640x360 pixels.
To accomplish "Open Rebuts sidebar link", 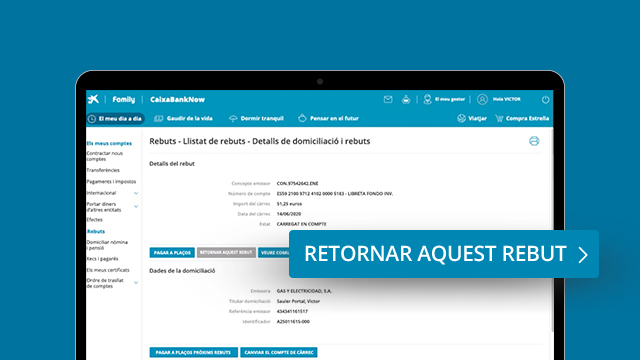I will (96, 231).
